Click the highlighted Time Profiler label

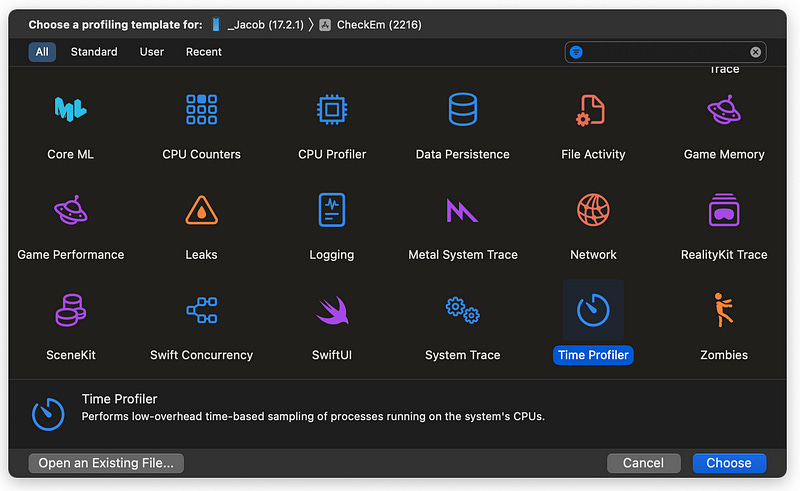(593, 355)
